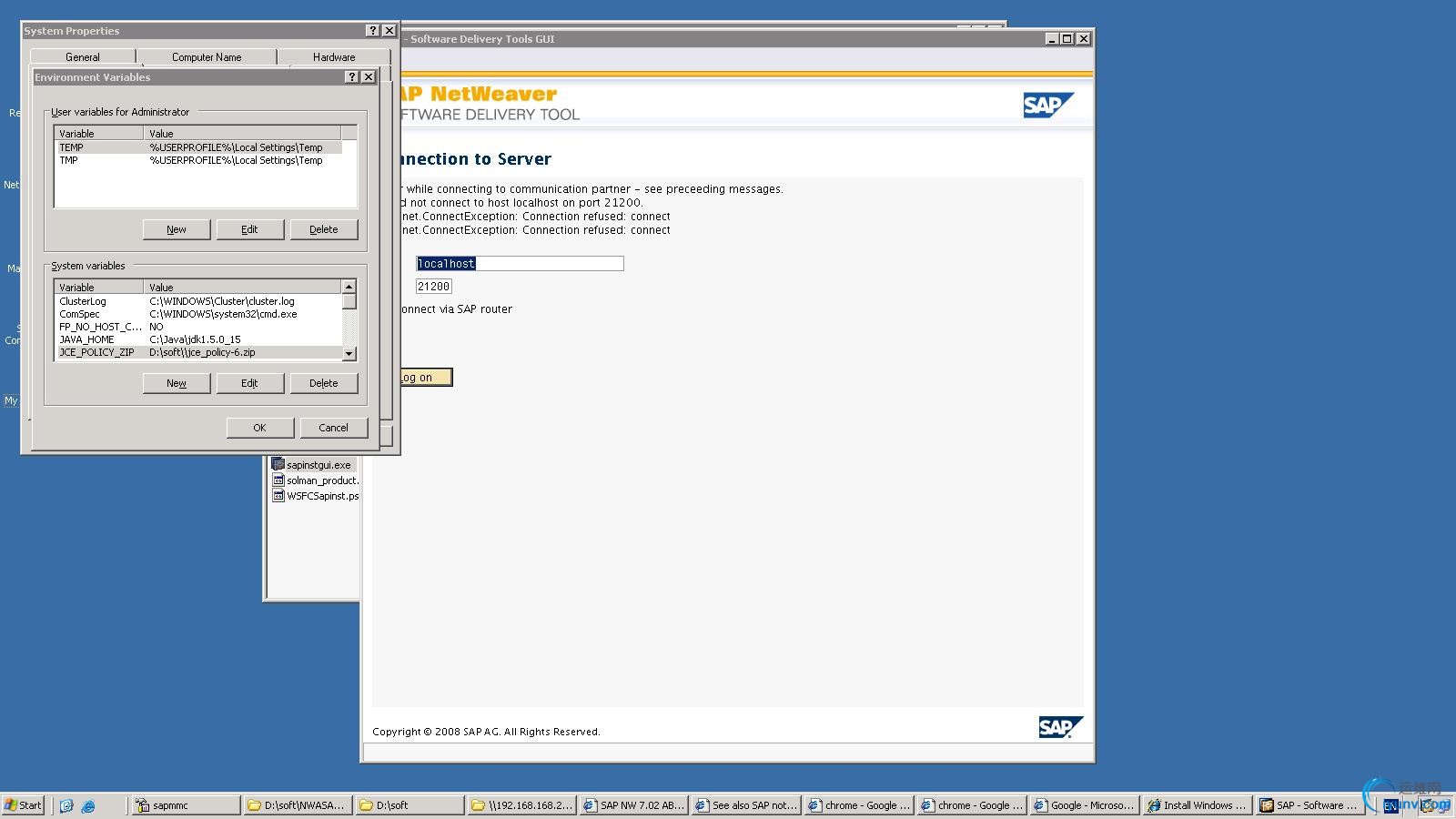Click EN language indicator in tray
The height and width of the screenshot is (819, 1456).
pyautogui.click(x=1390, y=805)
